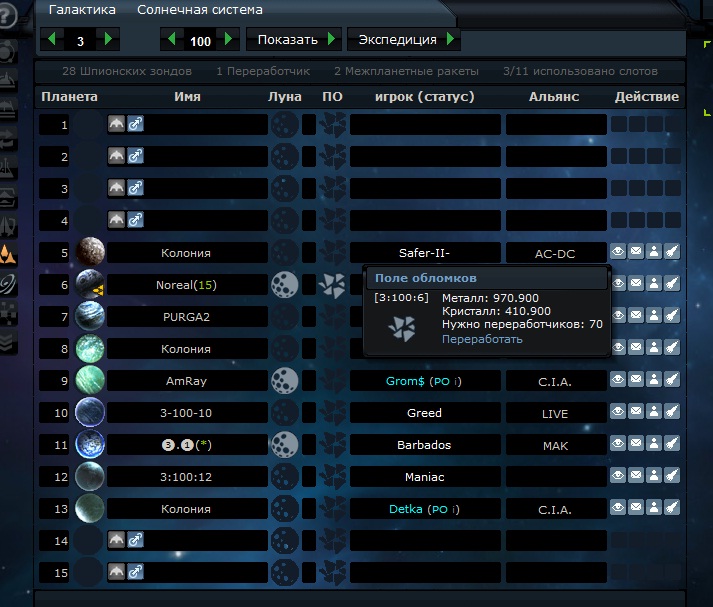Screen dimensions: 713x607
Task: Decrease galaxy number with left arrow
Action: click(x=52, y=39)
